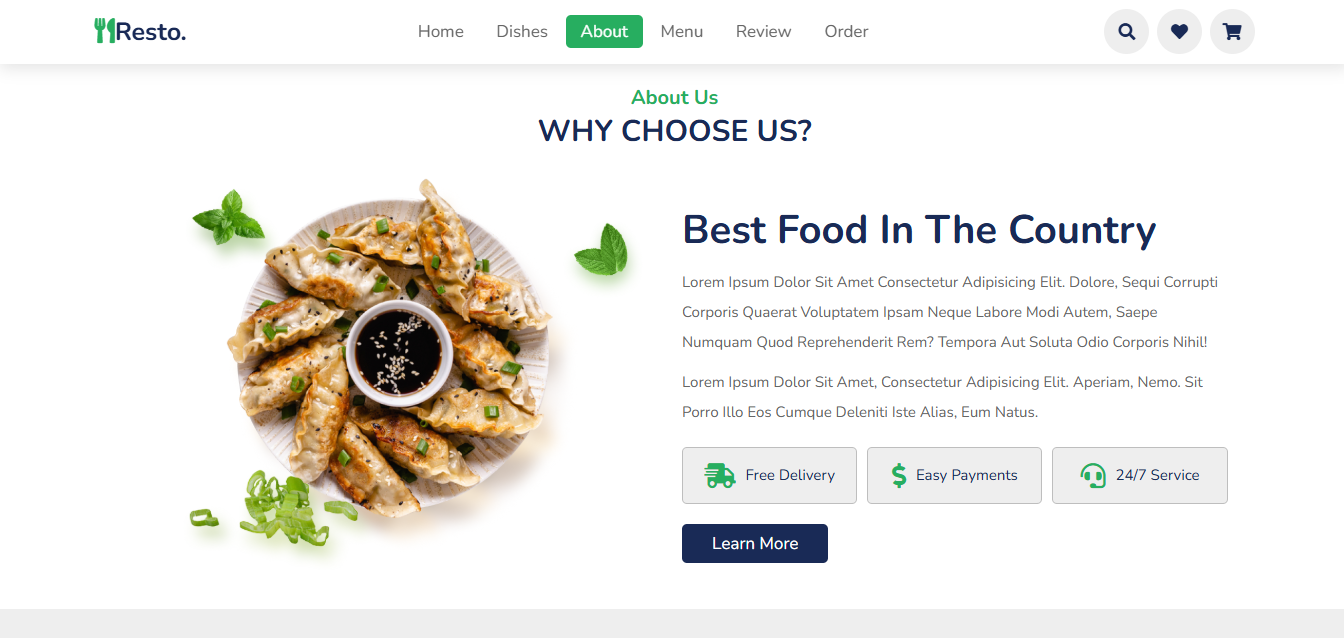Screen dimensions: 1344x638
Task: Click the delivery truck icon
Action: point(720,475)
